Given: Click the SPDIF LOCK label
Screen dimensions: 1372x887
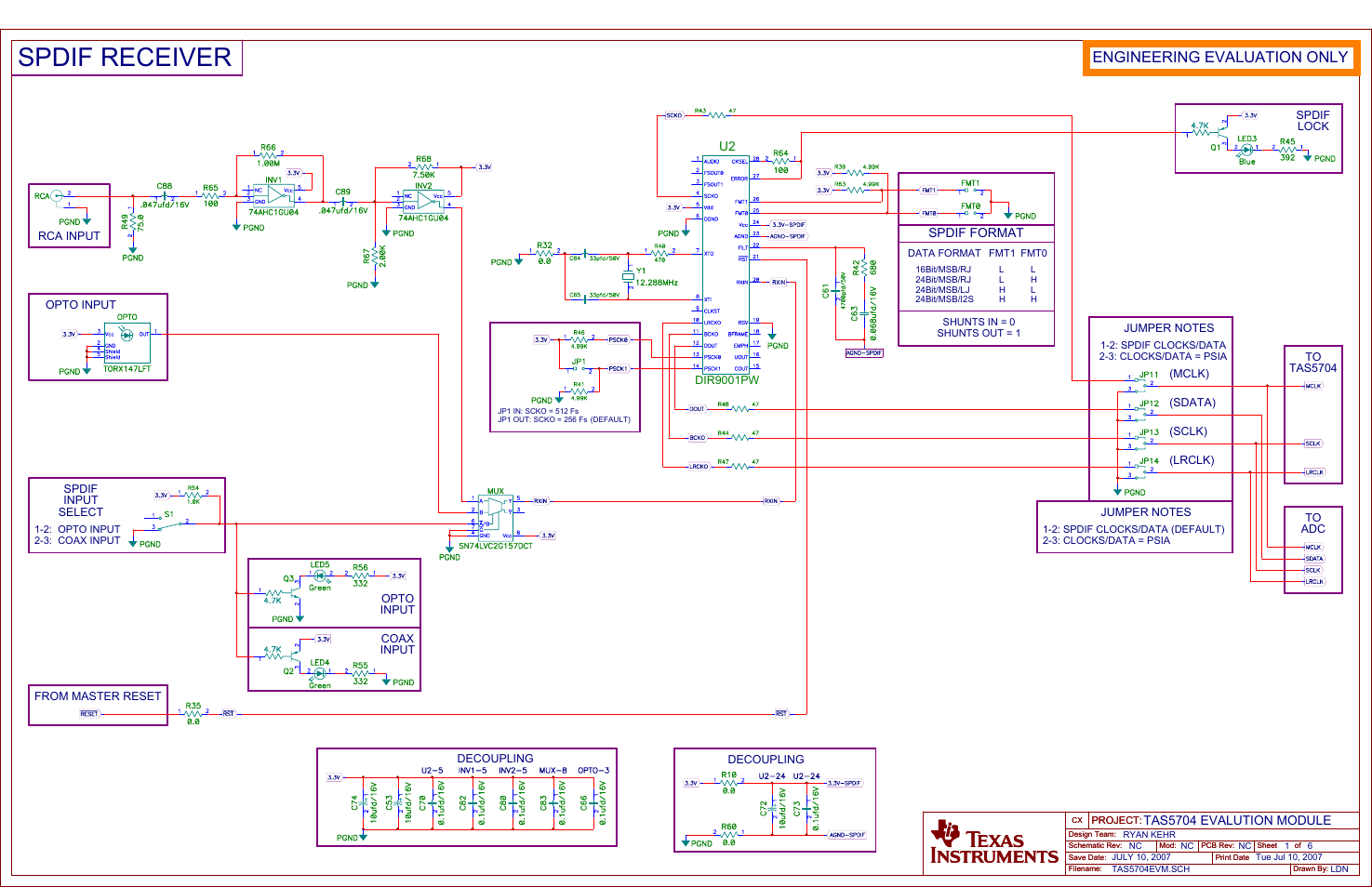Looking at the screenshot, I should (x=1313, y=121).
